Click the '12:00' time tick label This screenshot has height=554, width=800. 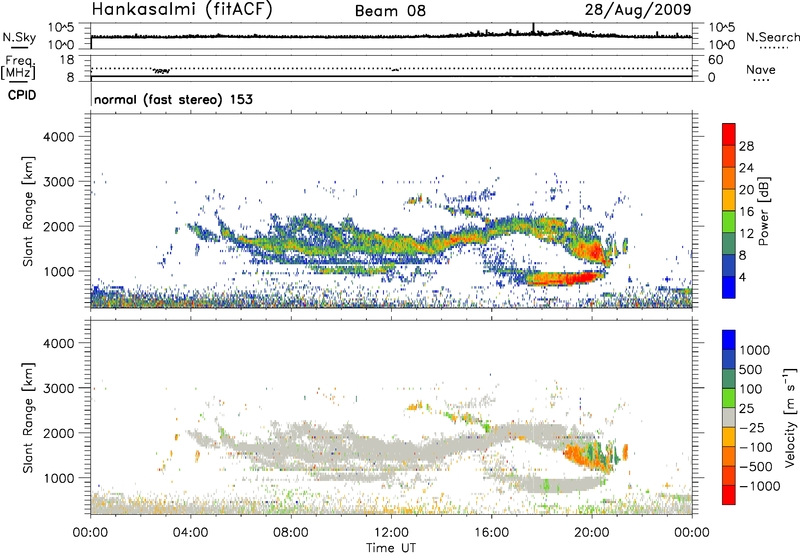(x=391, y=533)
